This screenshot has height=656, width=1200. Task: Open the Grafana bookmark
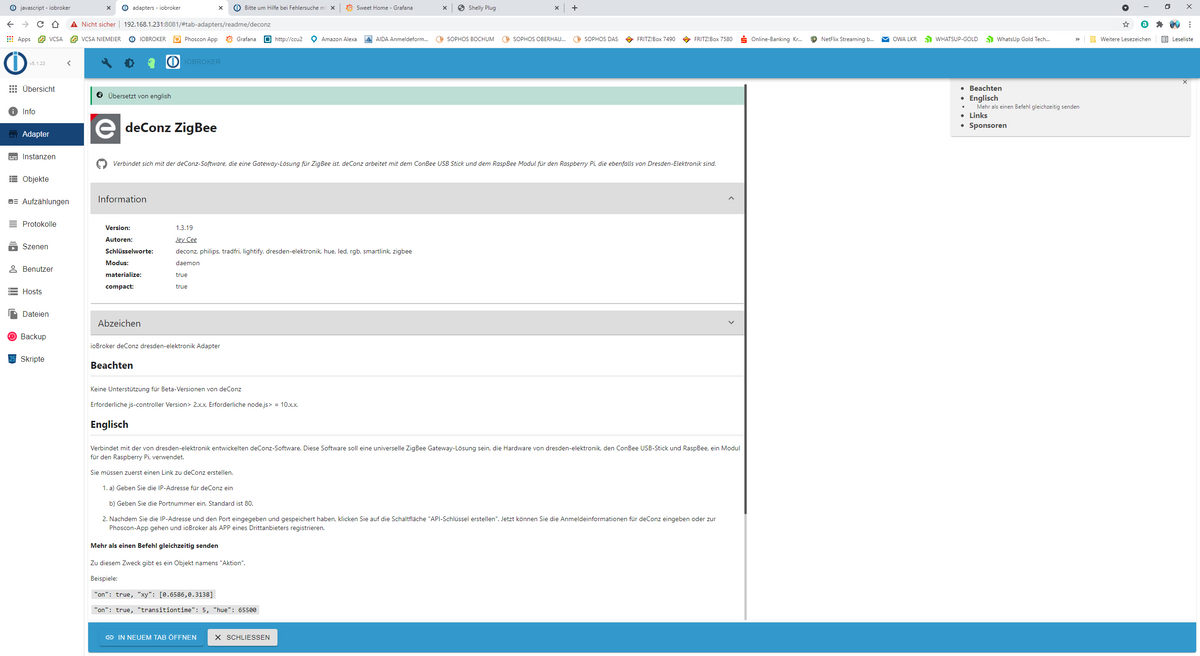point(241,39)
